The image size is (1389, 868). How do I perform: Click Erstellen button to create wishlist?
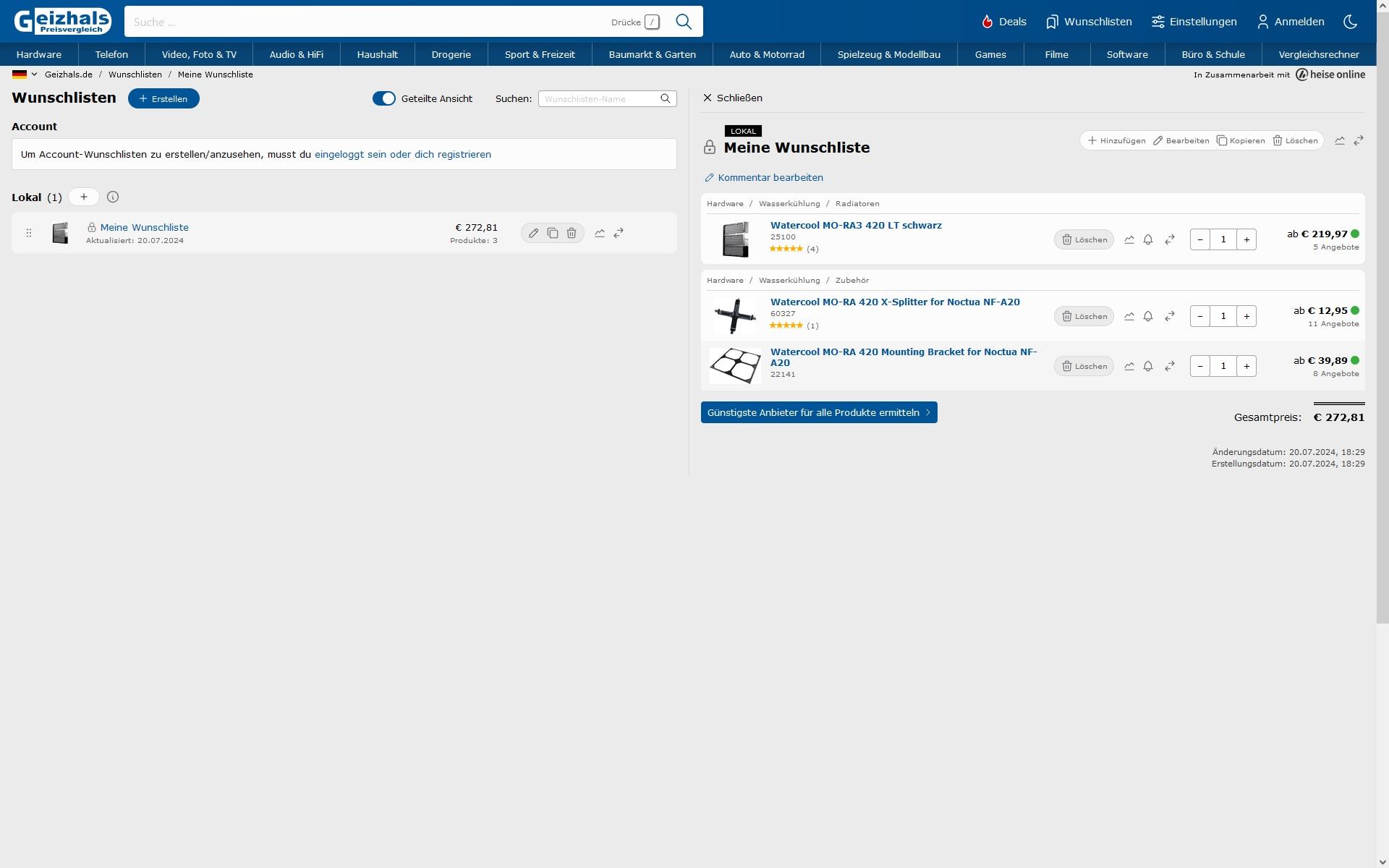(x=163, y=98)
